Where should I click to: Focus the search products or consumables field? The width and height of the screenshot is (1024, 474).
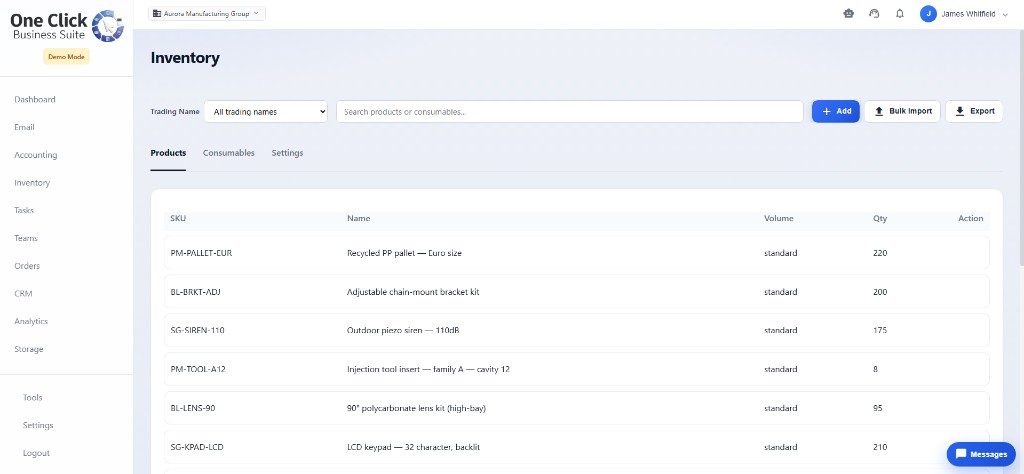[569, 112]
